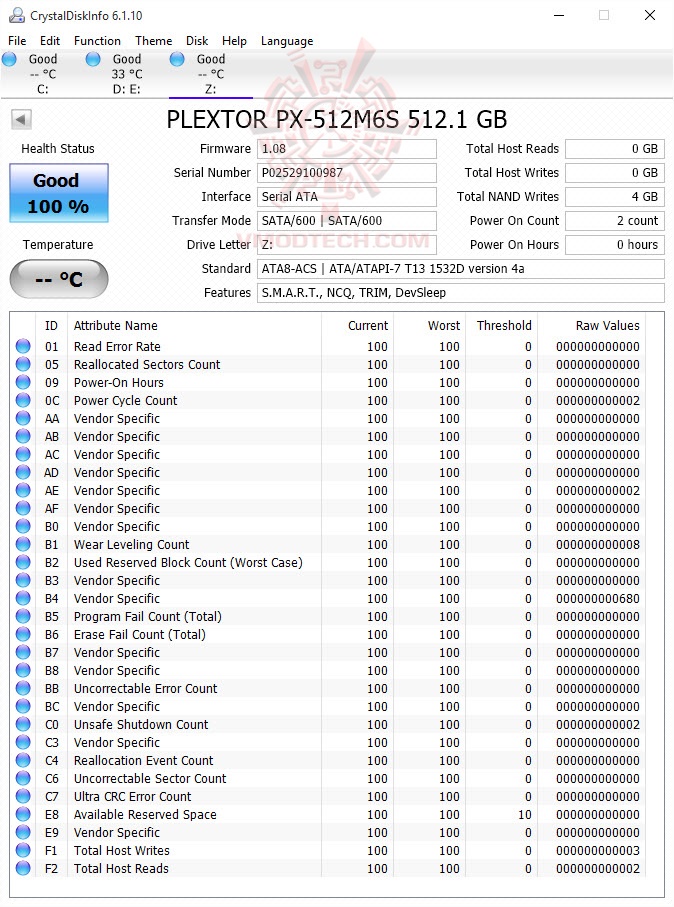674x907 pixels.
Task: Click status orb for Read Error Rate
Action: pos(23,346)
